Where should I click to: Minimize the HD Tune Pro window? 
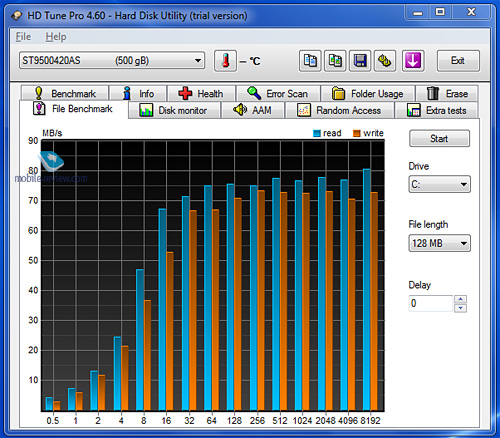(418, 12)
